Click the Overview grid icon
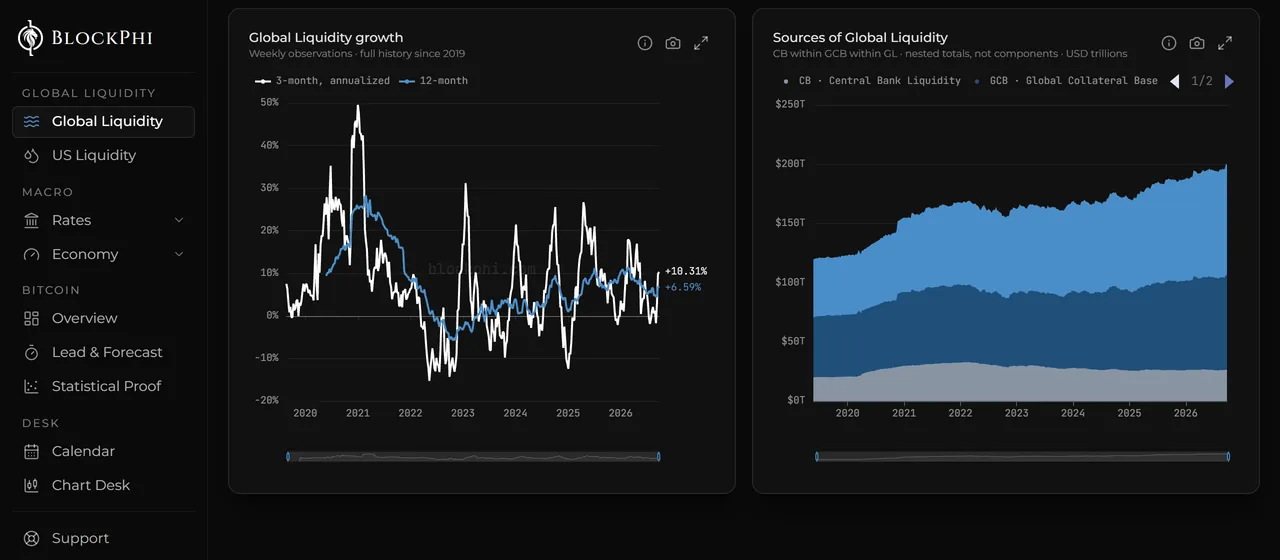The height and width of the screenshot is (560, 1280). point(32,318)
